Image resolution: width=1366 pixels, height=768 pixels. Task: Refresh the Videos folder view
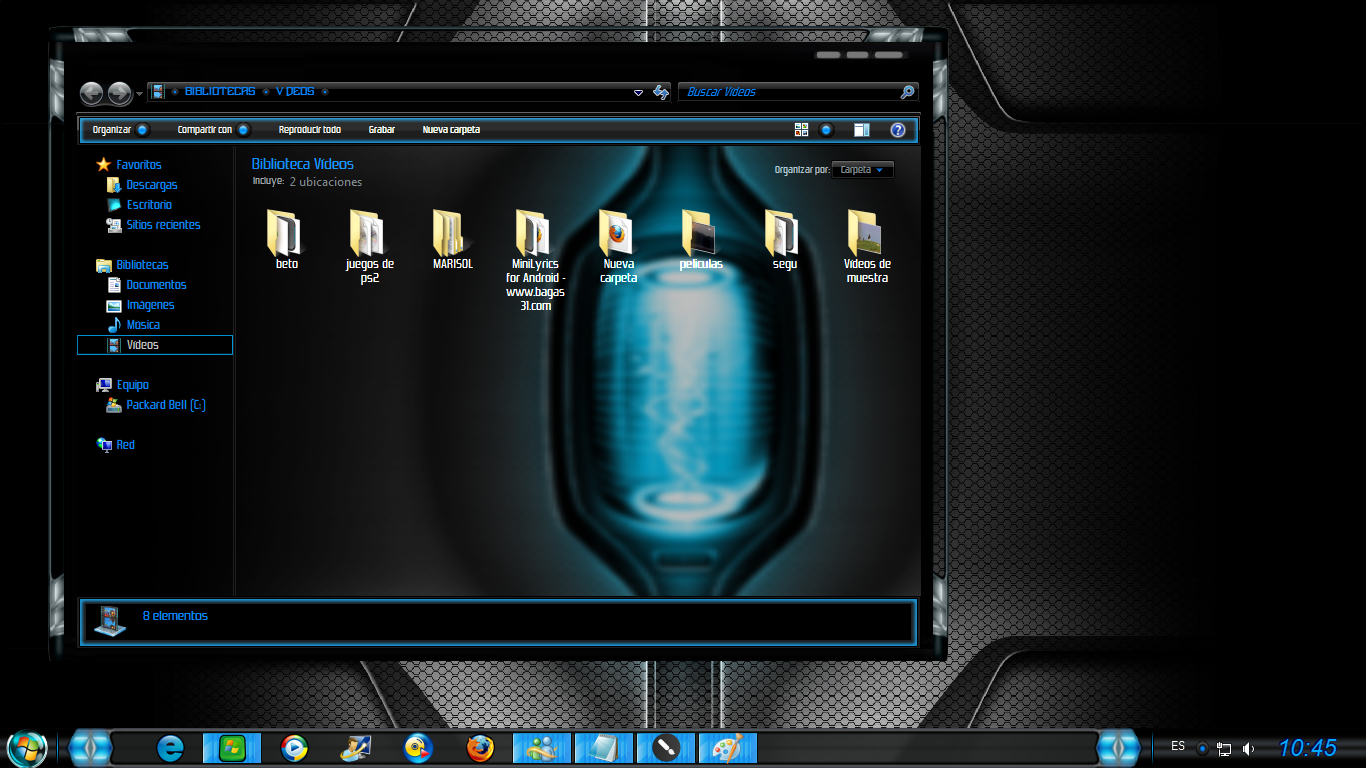[660, 92]
